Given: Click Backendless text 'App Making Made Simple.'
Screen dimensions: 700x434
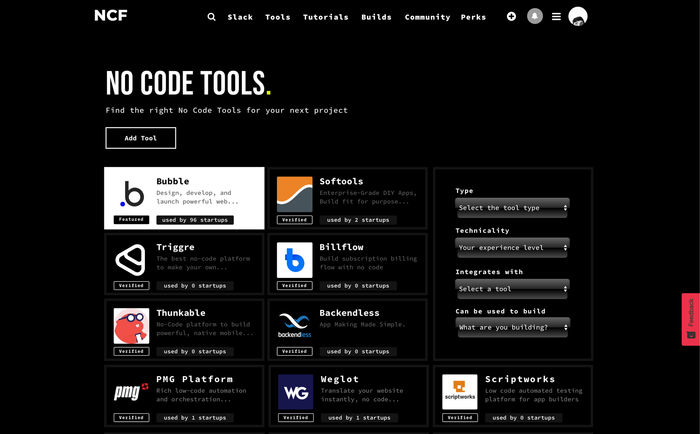Looking at the screenshot, I should [x=362, y=324].
